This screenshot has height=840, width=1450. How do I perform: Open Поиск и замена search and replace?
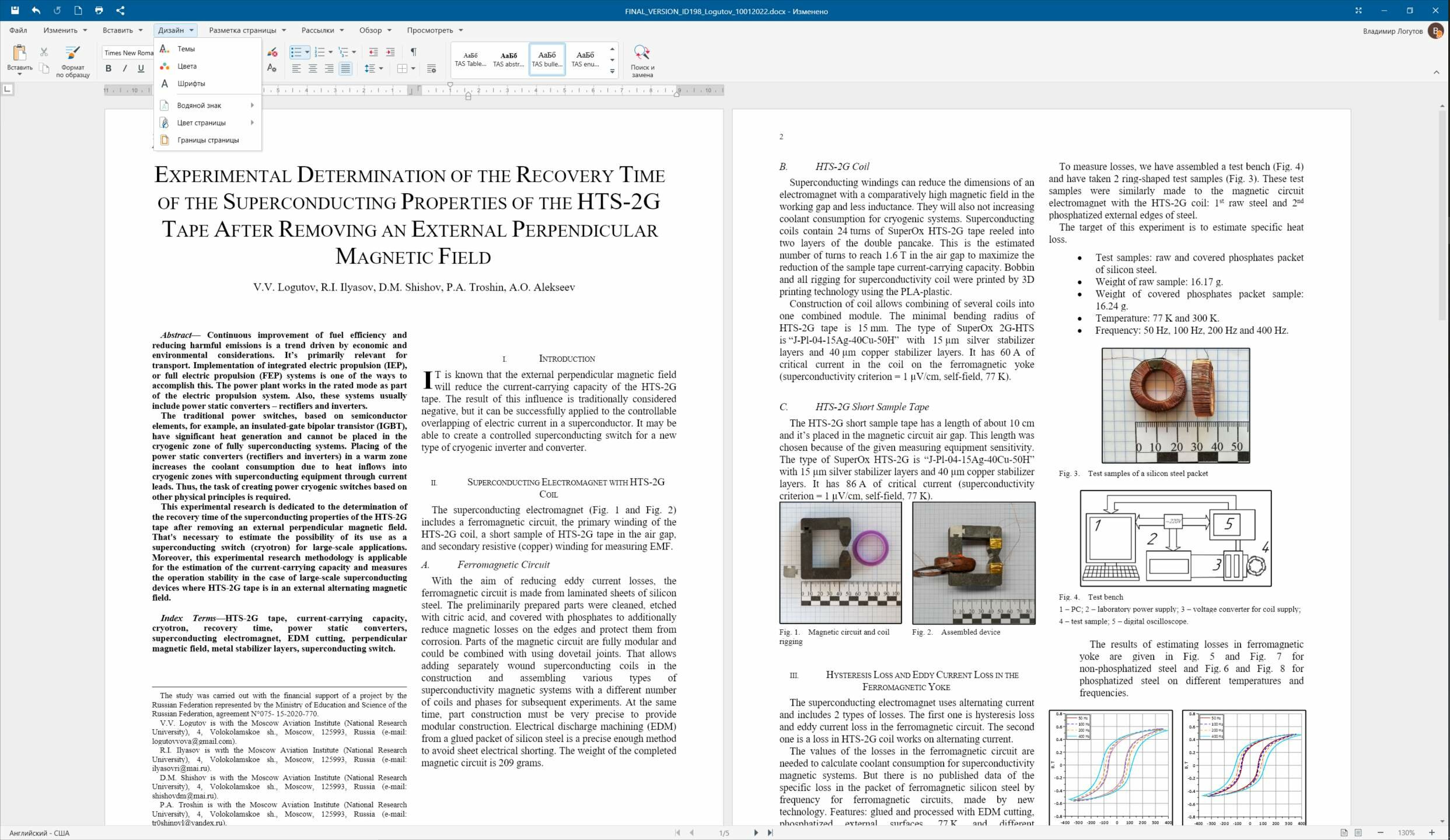coord(642,61)
